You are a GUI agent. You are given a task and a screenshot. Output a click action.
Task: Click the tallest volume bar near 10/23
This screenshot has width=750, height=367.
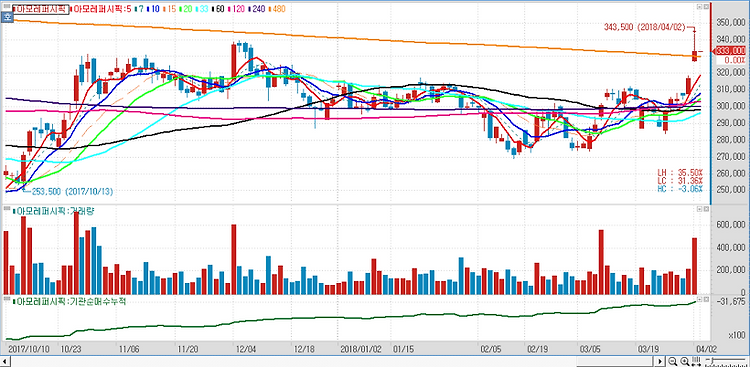point(76,254)
